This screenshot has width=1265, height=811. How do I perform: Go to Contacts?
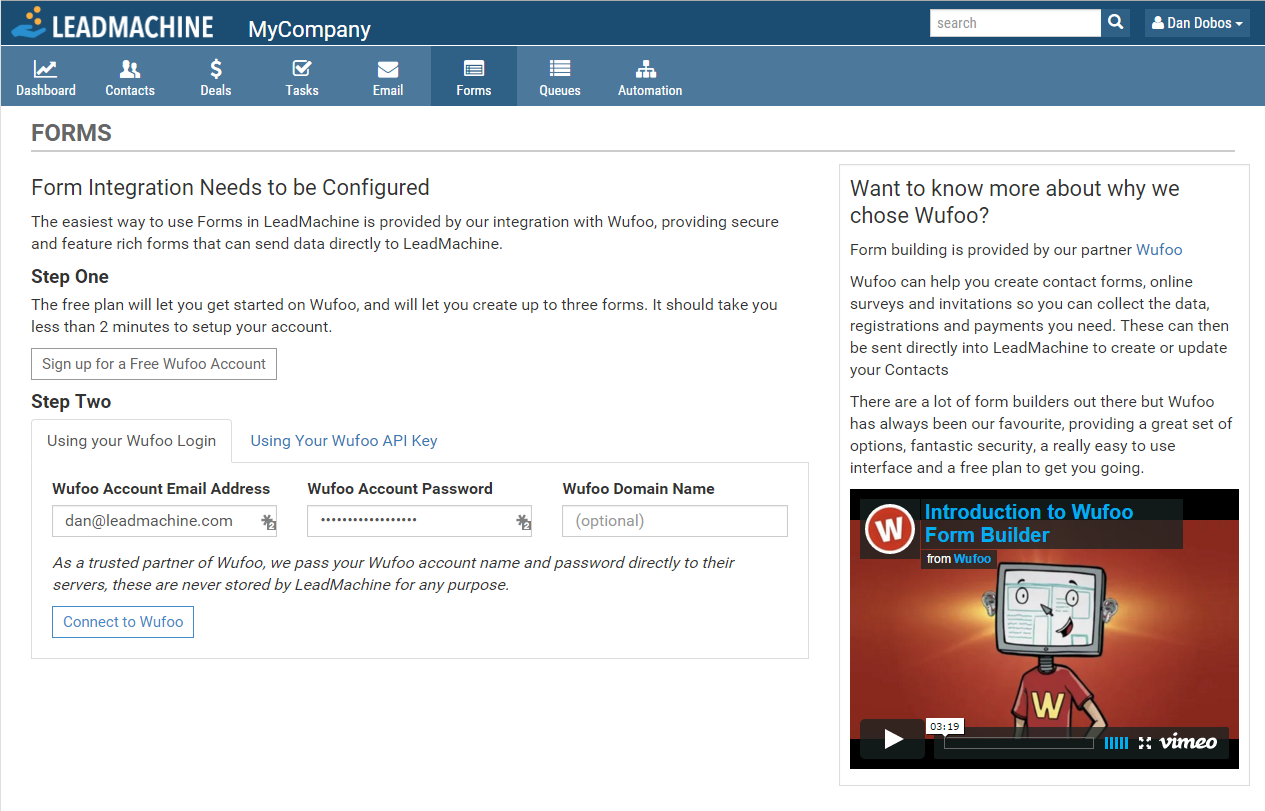tap(130, 78)
